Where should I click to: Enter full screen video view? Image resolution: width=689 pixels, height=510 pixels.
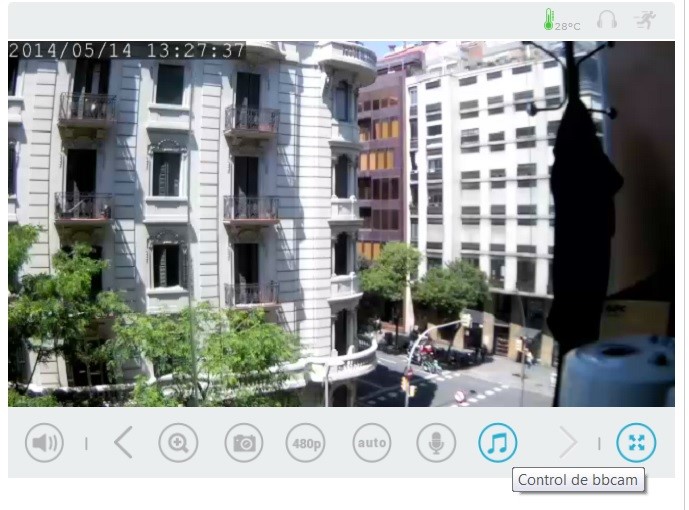636,443
